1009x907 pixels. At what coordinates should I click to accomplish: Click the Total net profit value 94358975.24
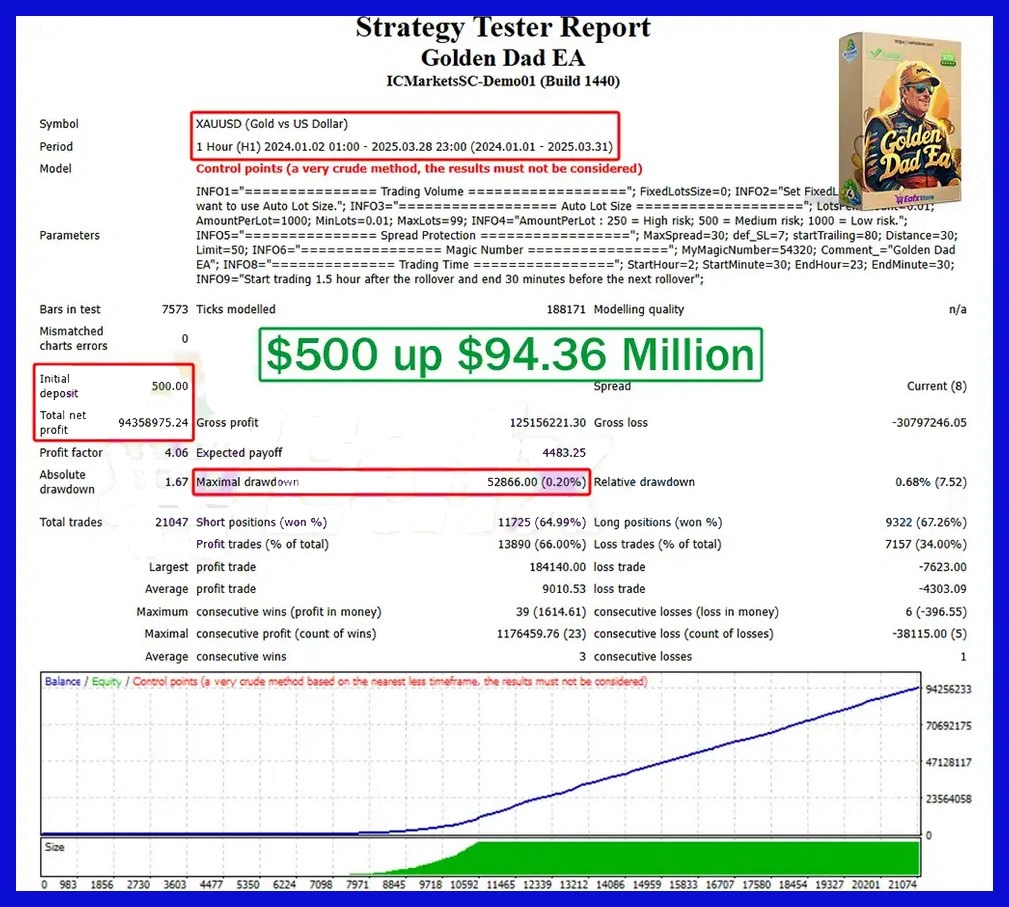click(153, 422)
